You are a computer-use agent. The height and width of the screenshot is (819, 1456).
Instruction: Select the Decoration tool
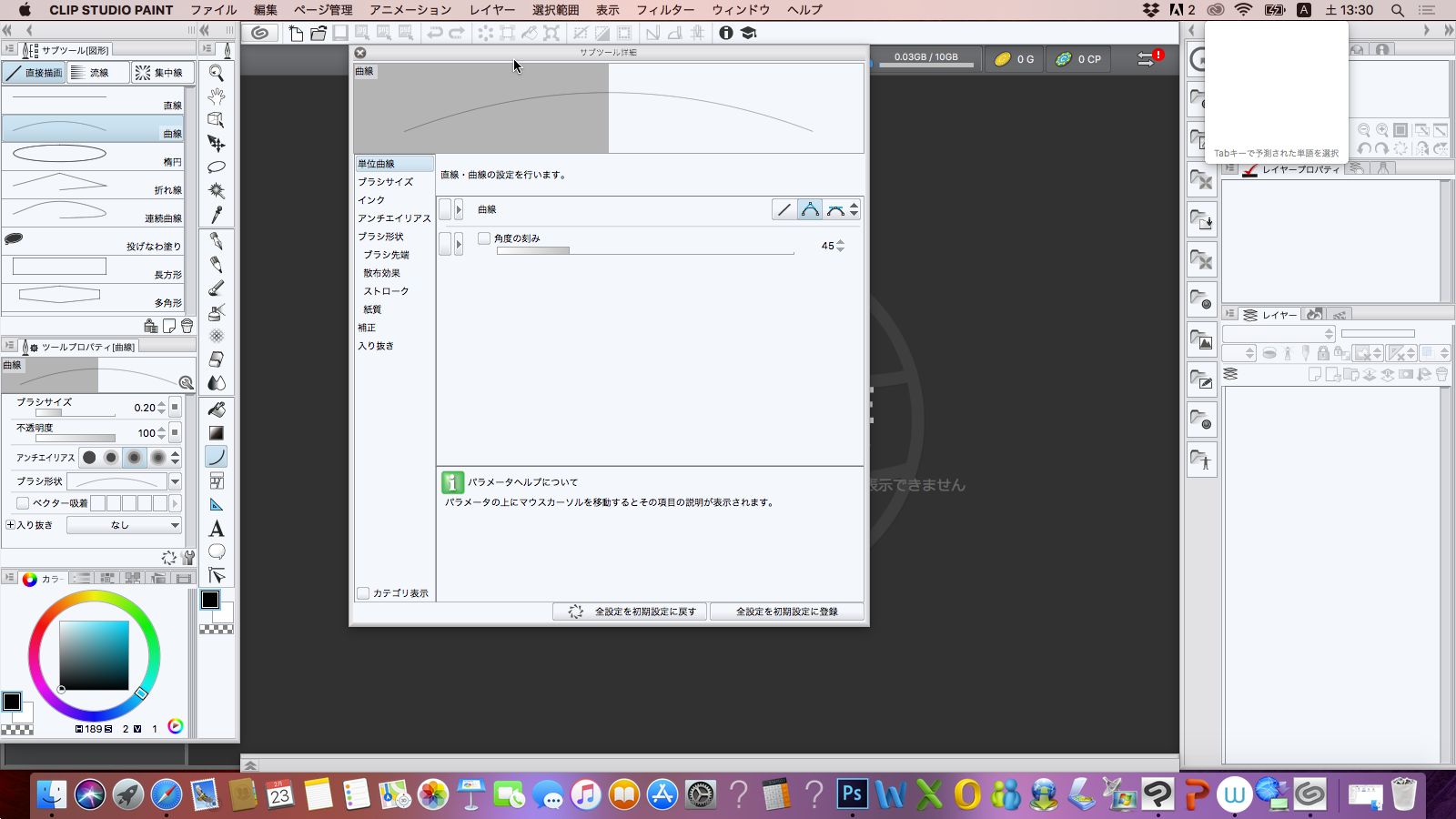(x=217, y=336)
